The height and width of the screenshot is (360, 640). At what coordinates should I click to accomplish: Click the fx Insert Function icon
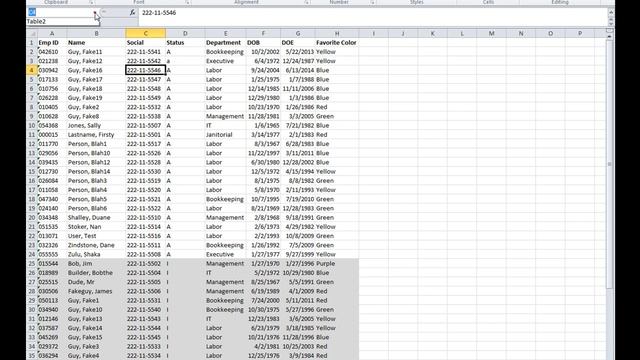pyautogui.click(x=132, y=13)
